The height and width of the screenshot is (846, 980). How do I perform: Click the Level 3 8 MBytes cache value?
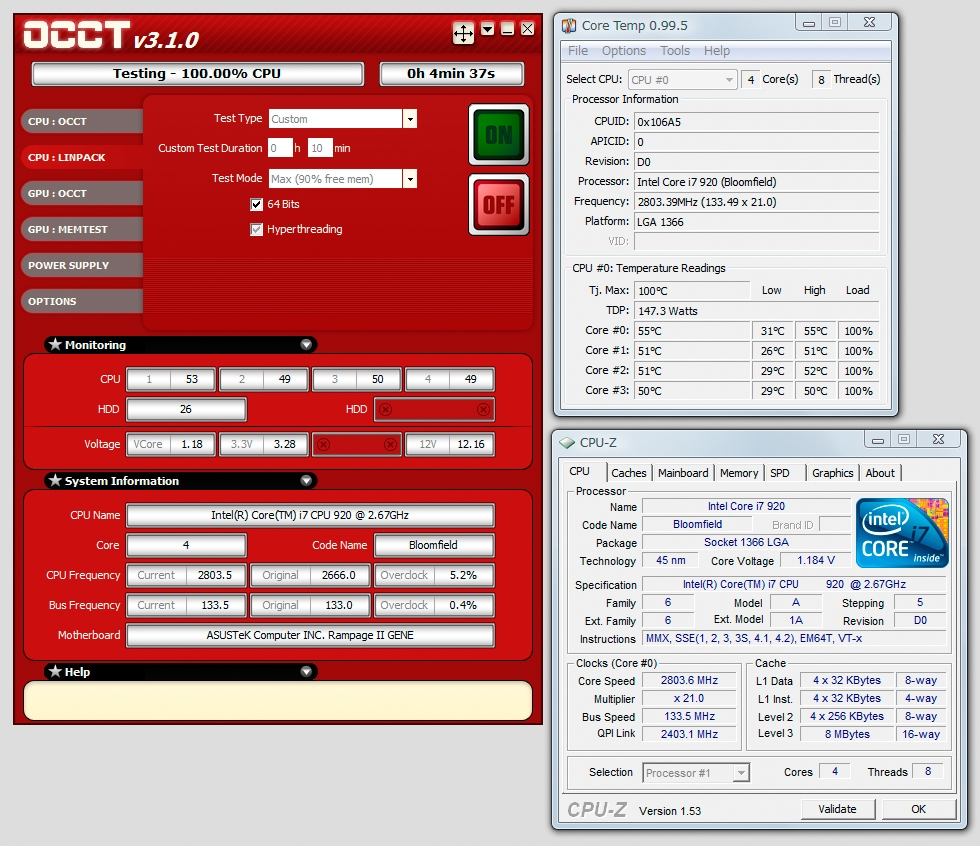847,734
